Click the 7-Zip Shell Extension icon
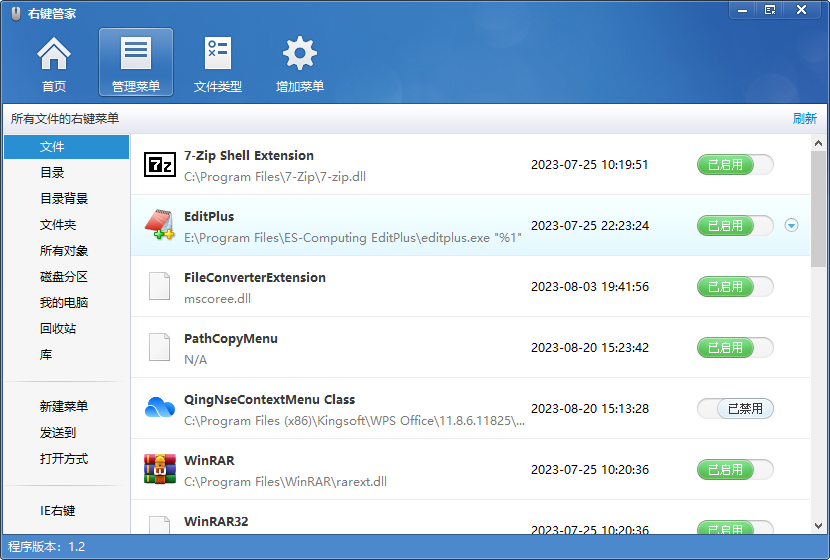This screenshot has width=830, height=560. pyautogui.click(x=160, y=165)
